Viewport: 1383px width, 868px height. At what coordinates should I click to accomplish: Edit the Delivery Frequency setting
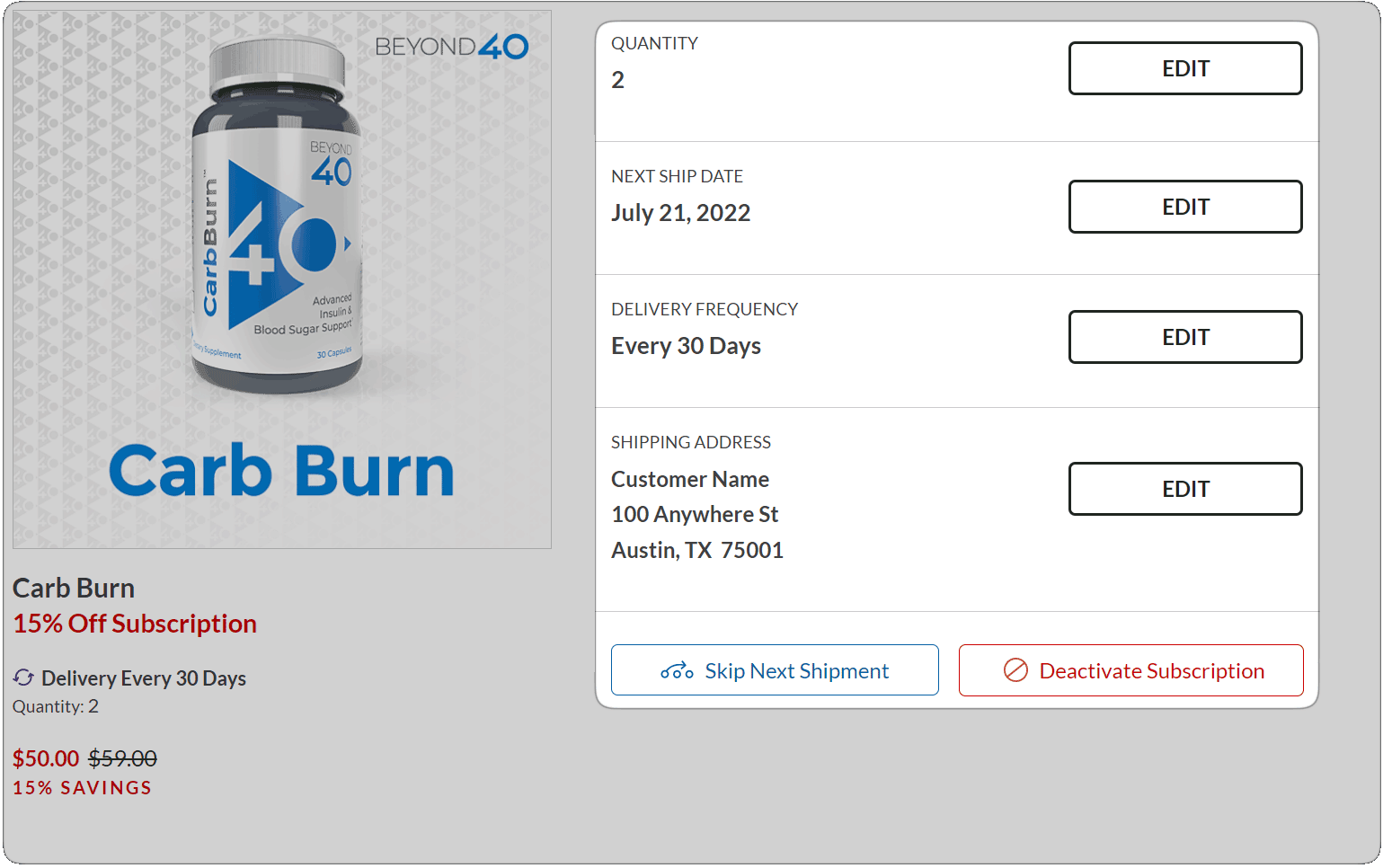tap(1185, 337)
